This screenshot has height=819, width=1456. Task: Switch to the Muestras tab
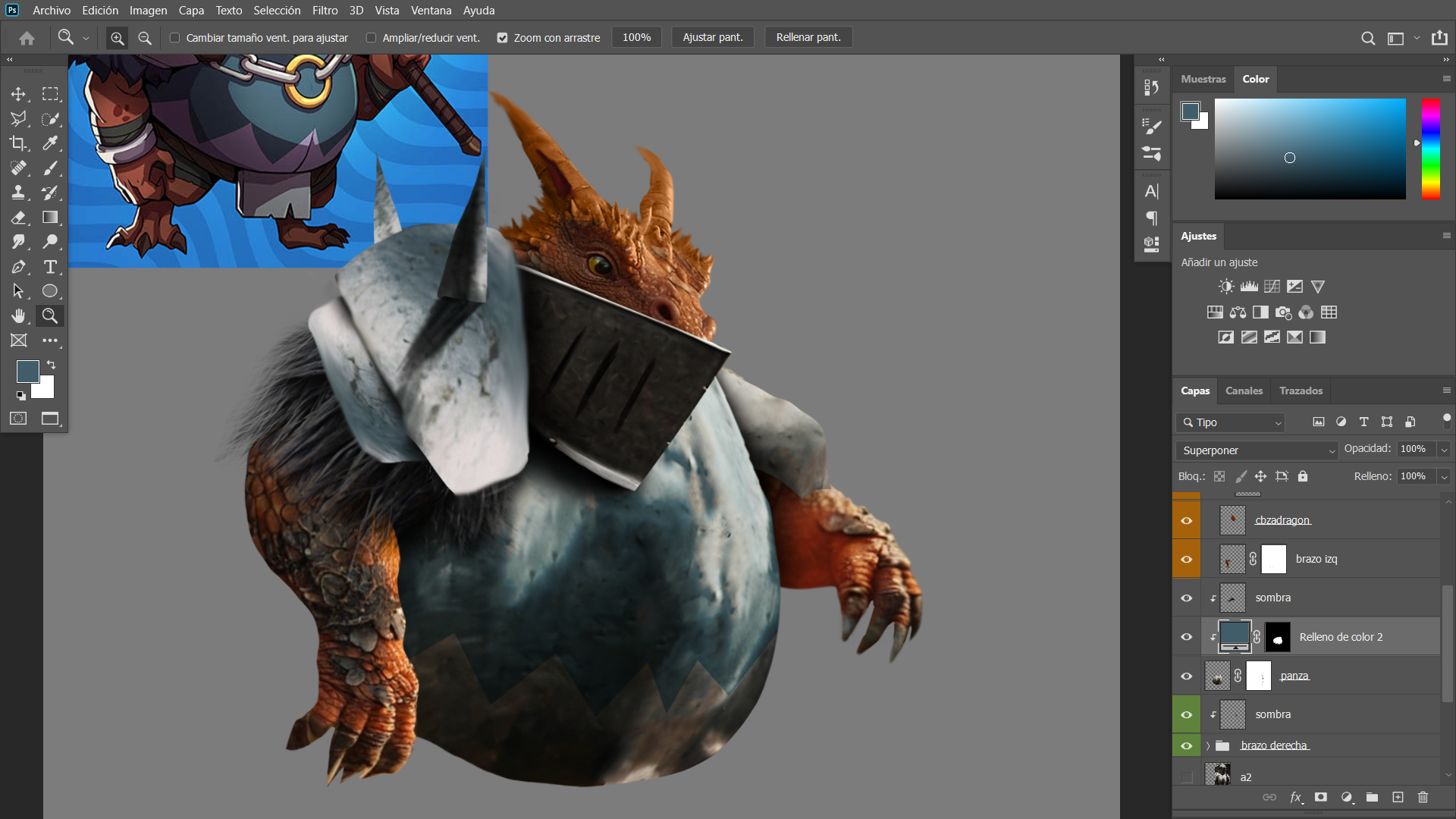click(1203, 79)
